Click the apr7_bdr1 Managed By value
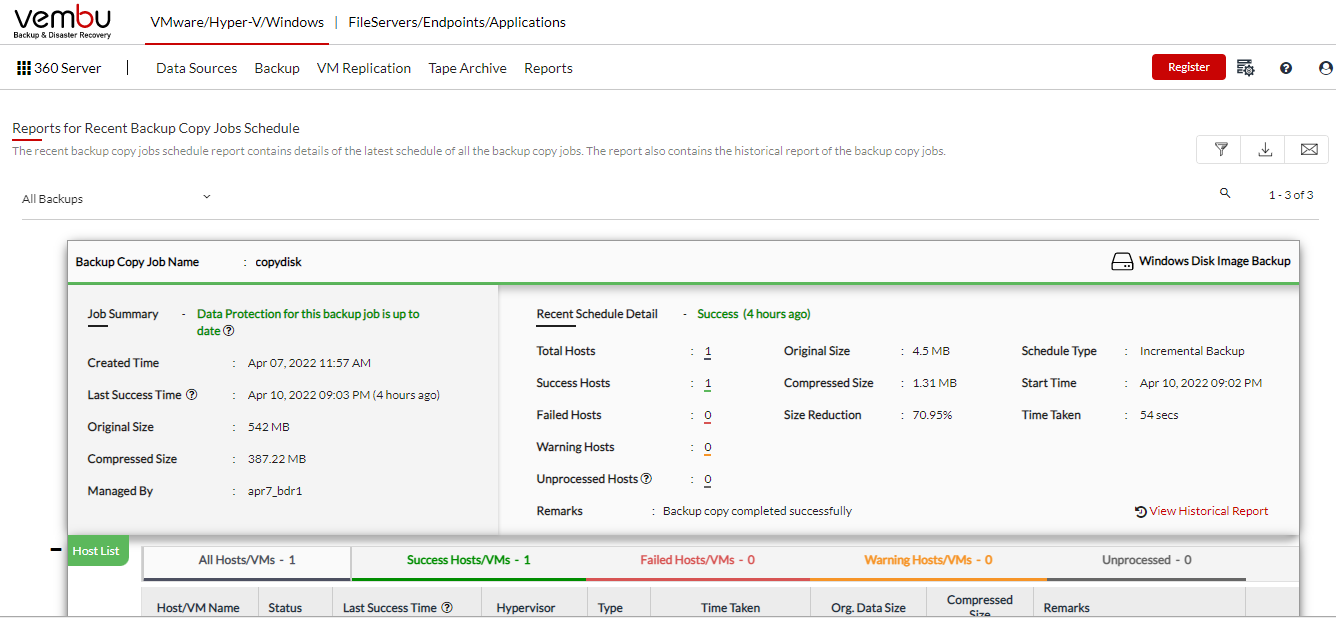Image resolution: width=1336 pixels, height=618 pixels. [x=274, y=491]
